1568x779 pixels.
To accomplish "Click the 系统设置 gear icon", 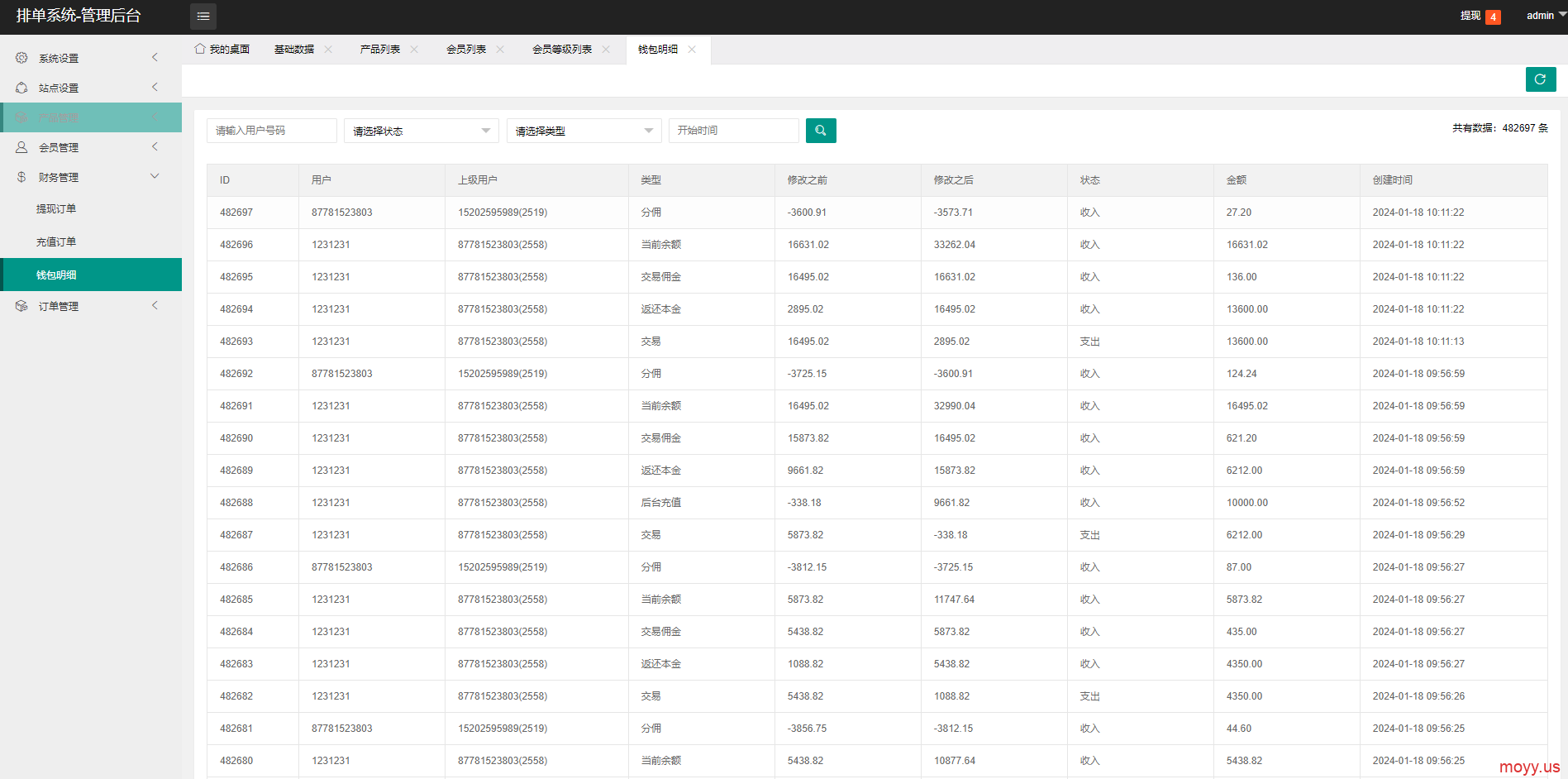I will click(21, 58).
